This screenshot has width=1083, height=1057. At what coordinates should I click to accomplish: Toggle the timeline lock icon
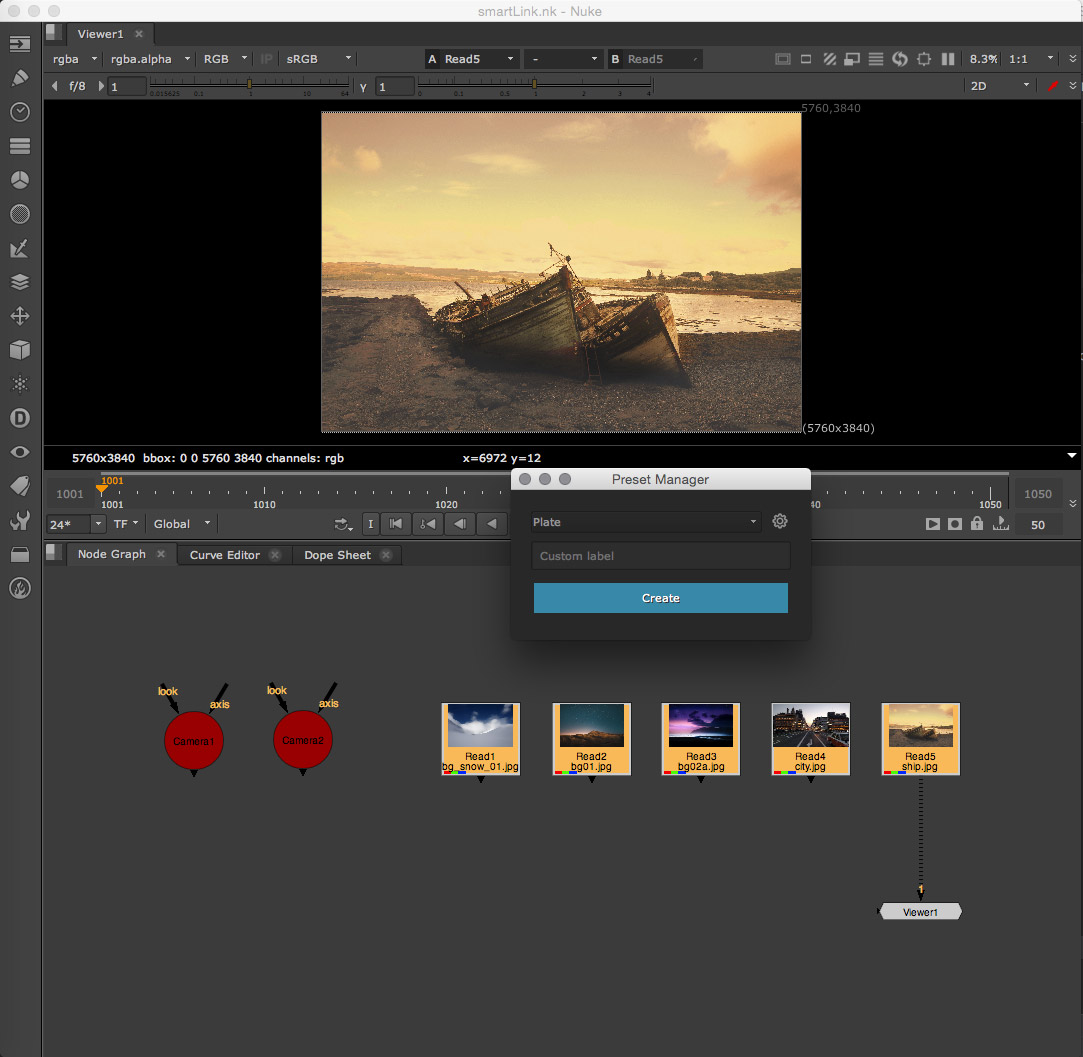pos(977,524)
